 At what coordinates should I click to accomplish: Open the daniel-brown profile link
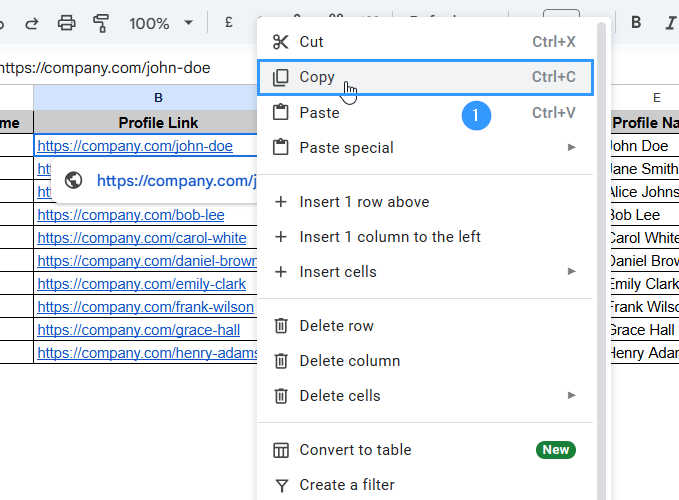[x=147, y=261]
